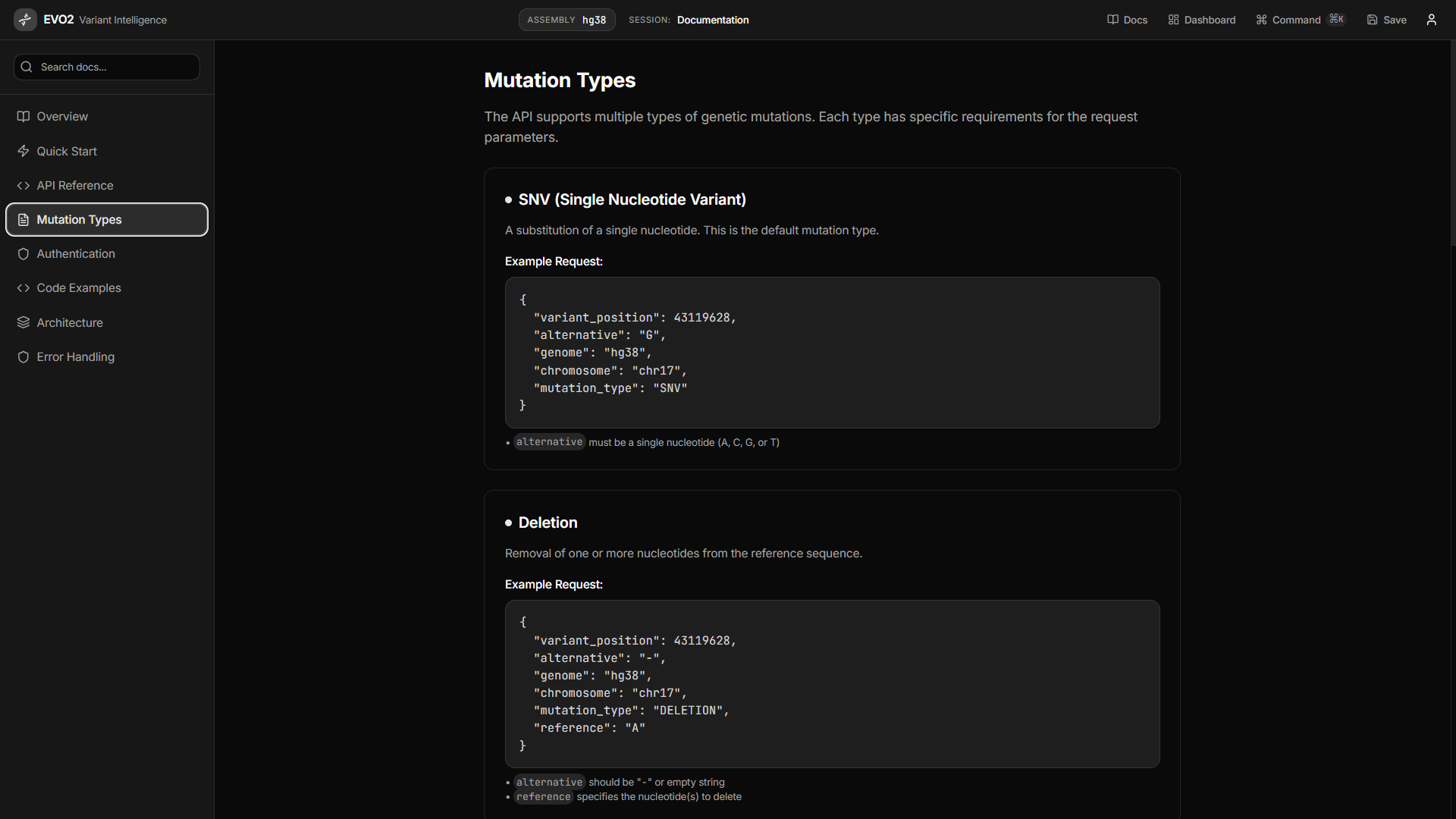Click the Deletion section heading

(x=548, y=522)
